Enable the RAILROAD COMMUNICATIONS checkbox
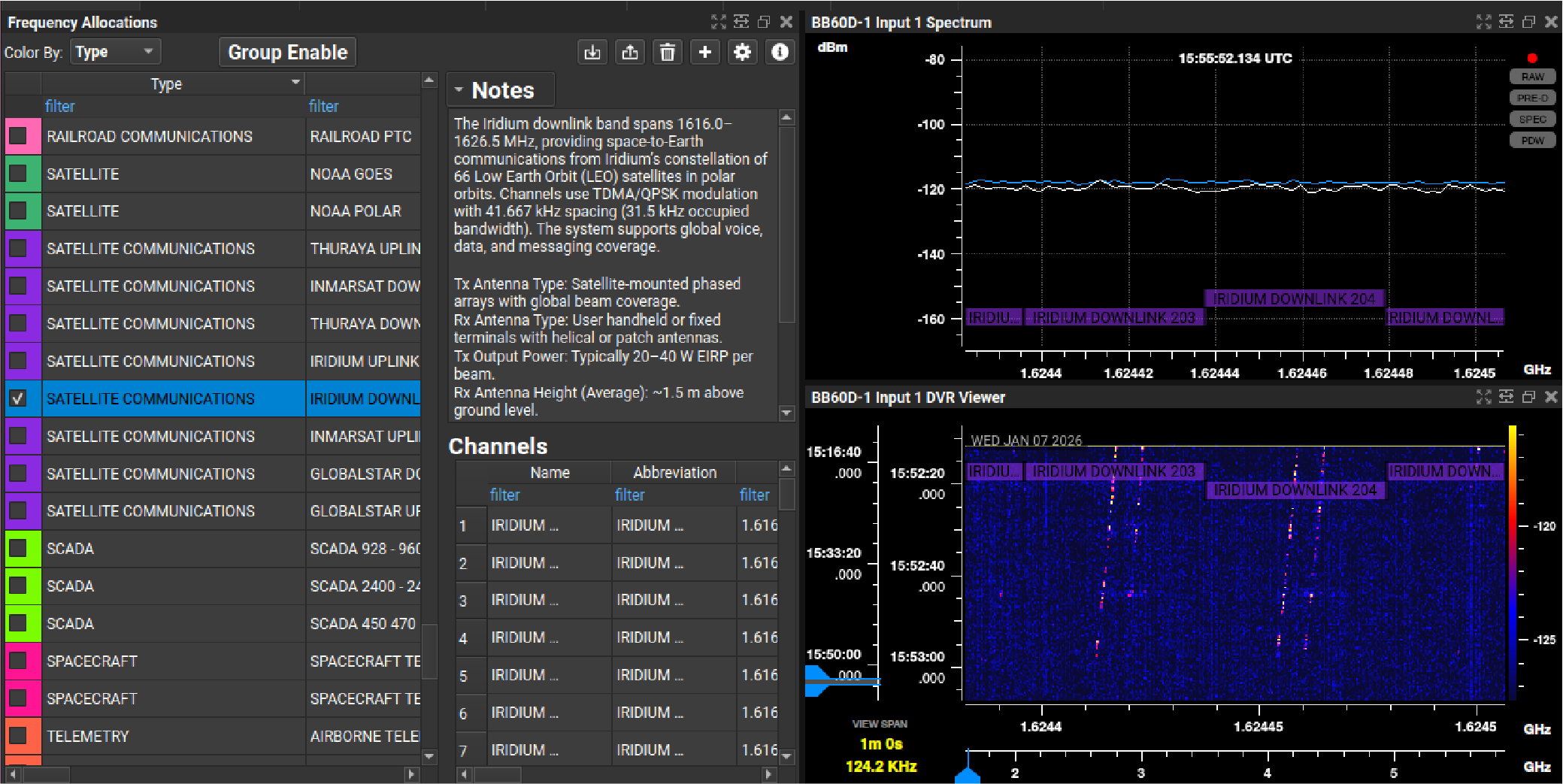Screen dimensions: 1563x784 pos(18,136)
